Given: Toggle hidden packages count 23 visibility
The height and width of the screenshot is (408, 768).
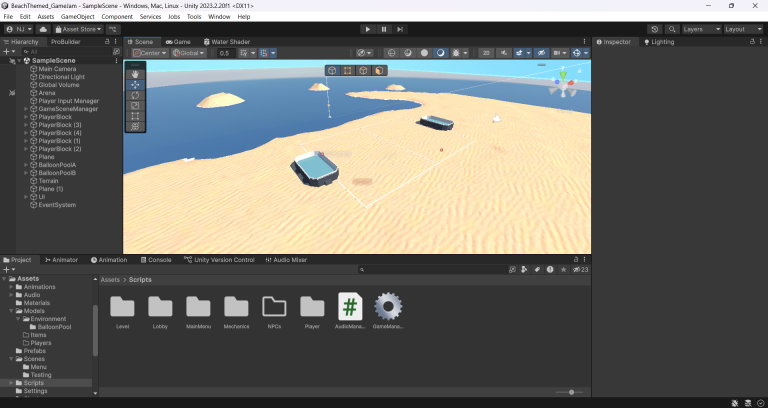Looking at the screenshot, I should tap(580, 269).
